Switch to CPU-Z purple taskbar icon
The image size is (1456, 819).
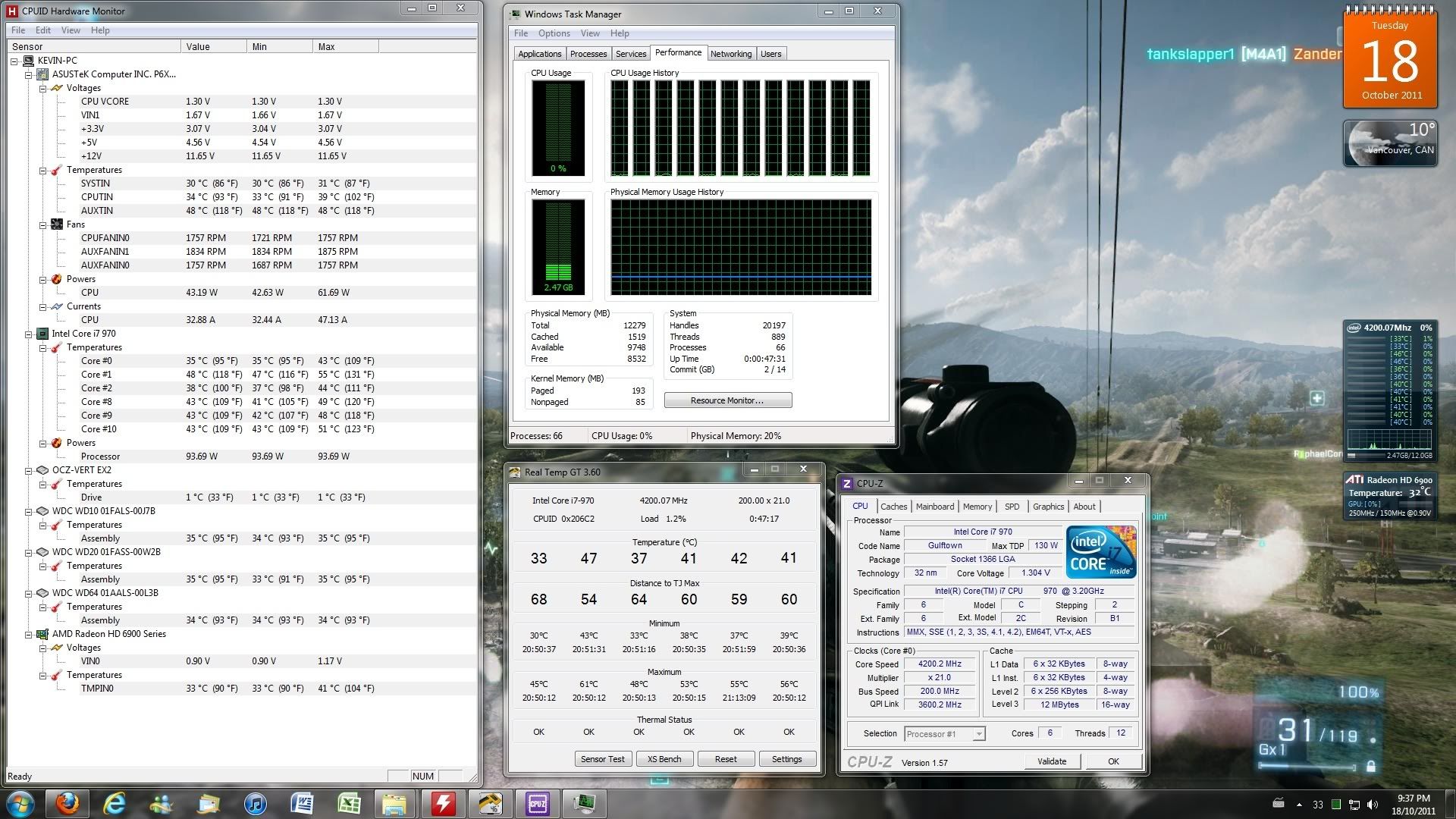tap(537, 803)
